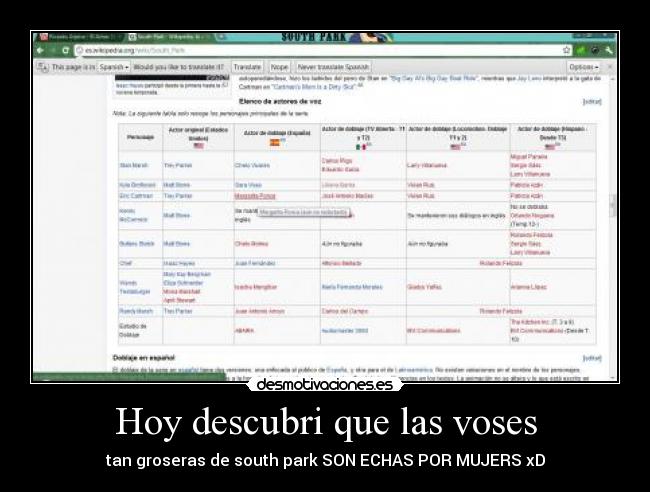Open the Stan Marsh character link

(x=133, y=165)
